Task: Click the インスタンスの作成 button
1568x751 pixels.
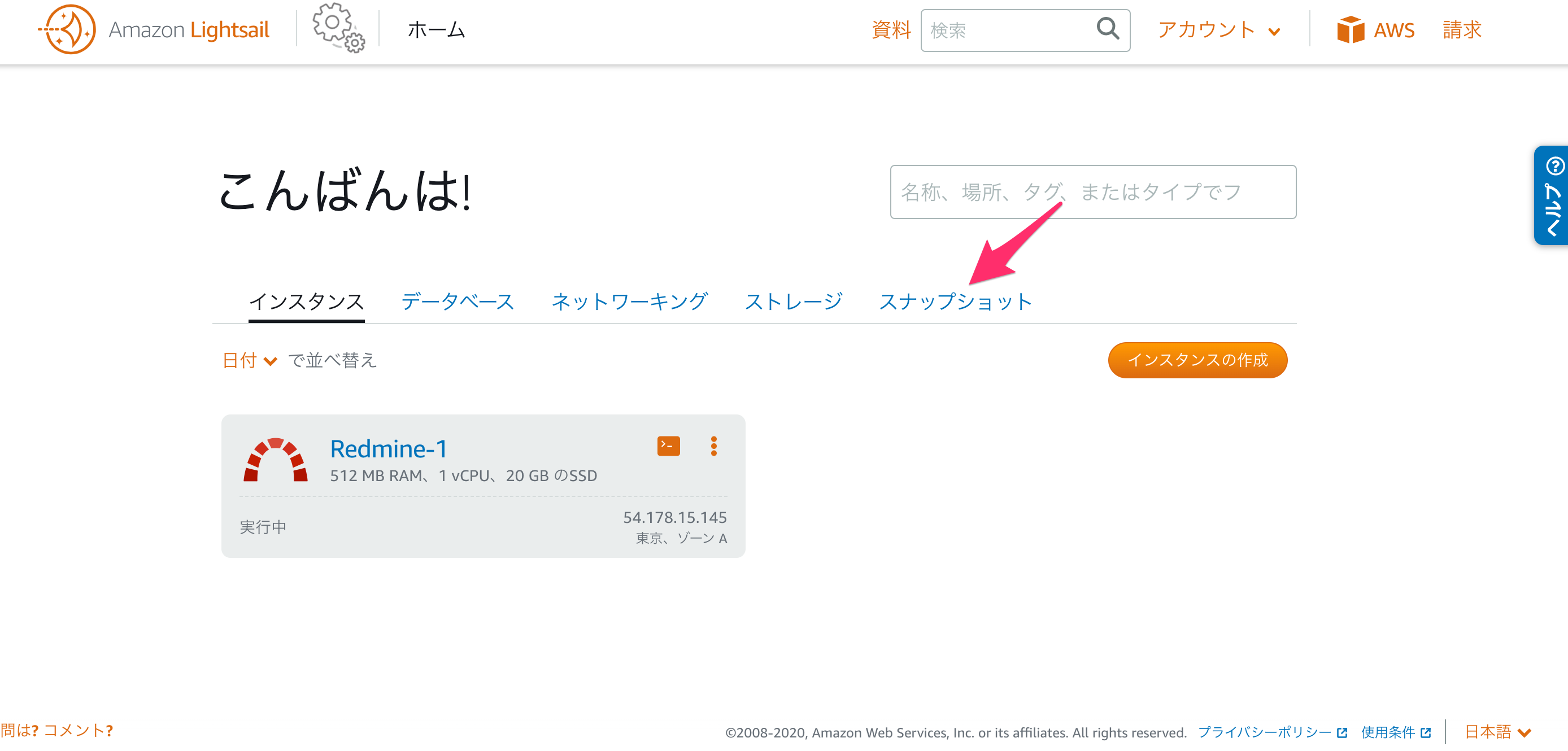Action: point(1197,360)
